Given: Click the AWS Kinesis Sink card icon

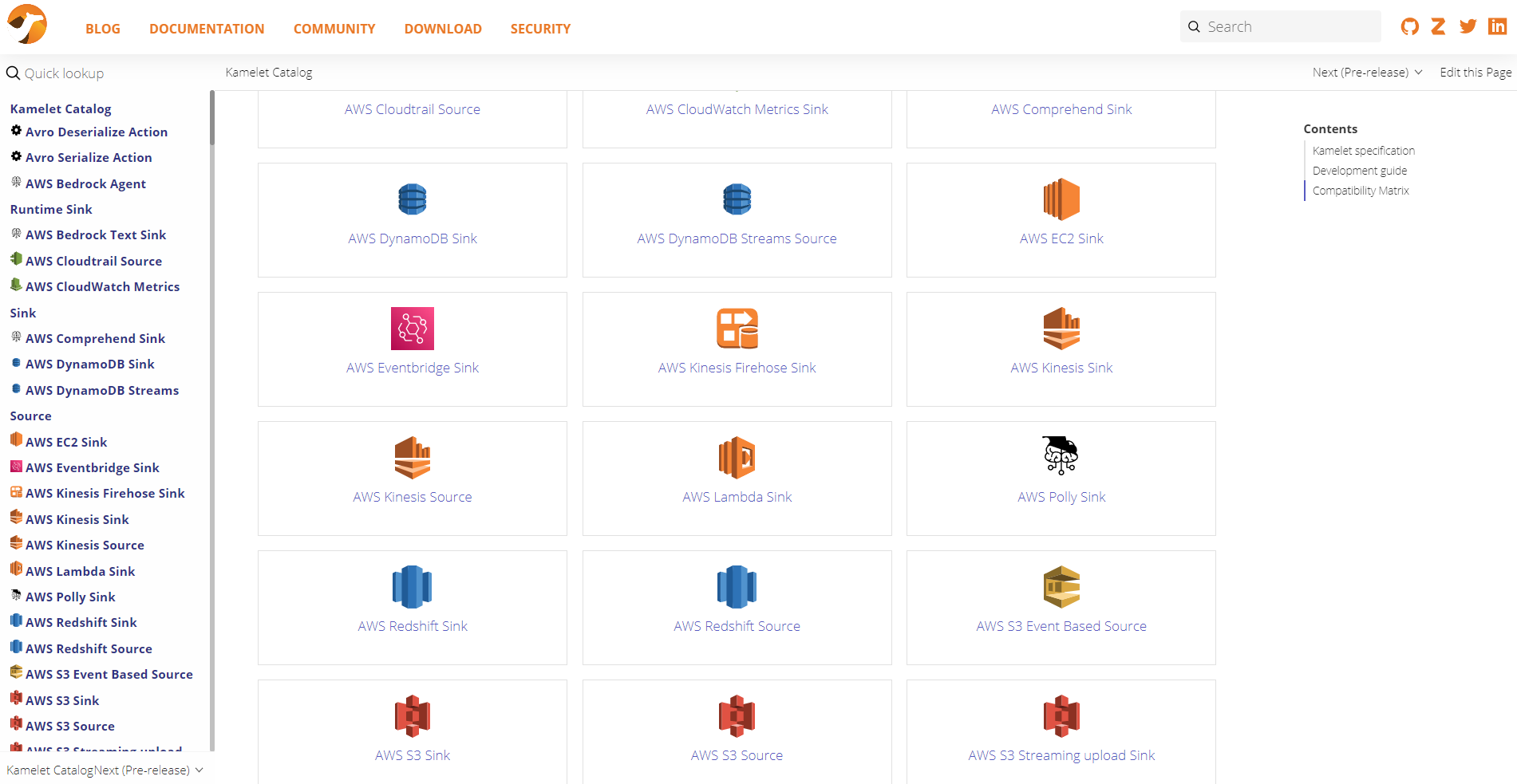Looking at the screenshot, I should pos(1061,329).
